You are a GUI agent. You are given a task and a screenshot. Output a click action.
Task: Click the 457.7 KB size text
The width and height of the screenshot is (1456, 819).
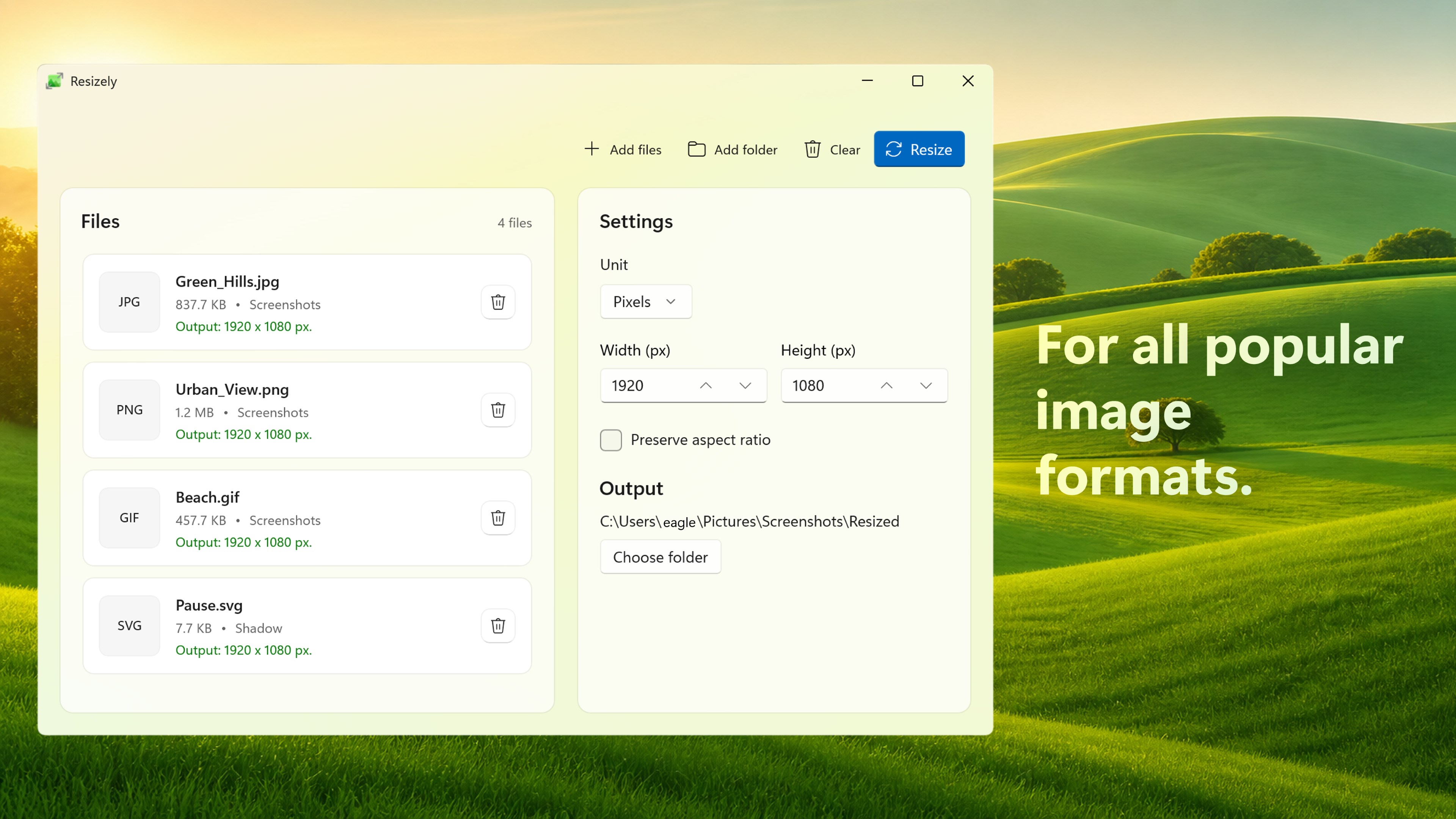coord(201,521)
